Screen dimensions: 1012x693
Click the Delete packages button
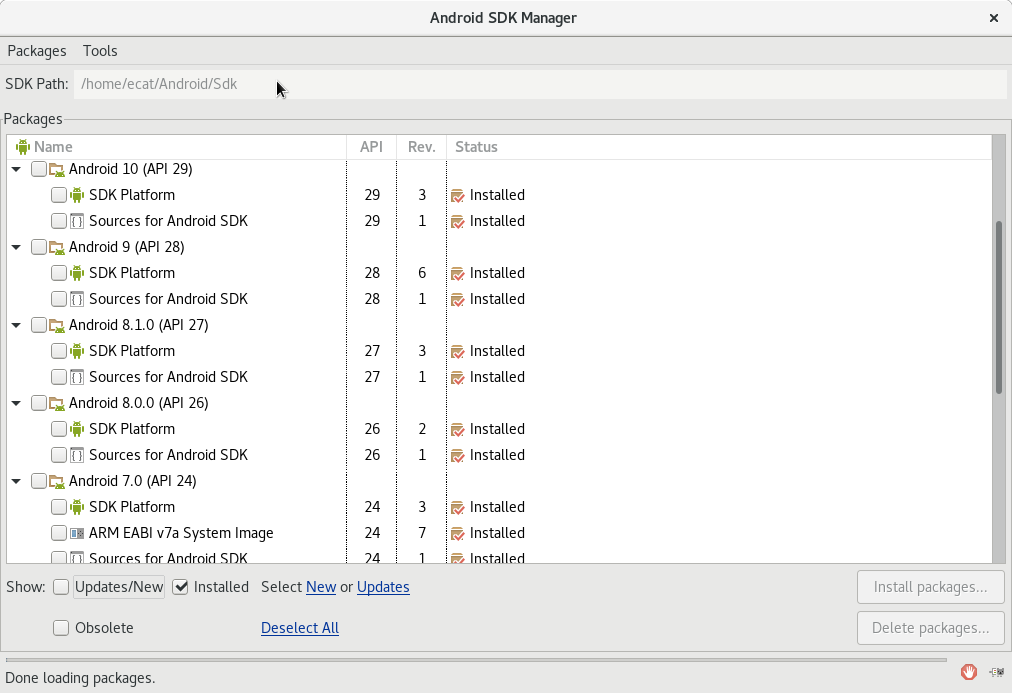pyautogui.click(x=931, y=628)
